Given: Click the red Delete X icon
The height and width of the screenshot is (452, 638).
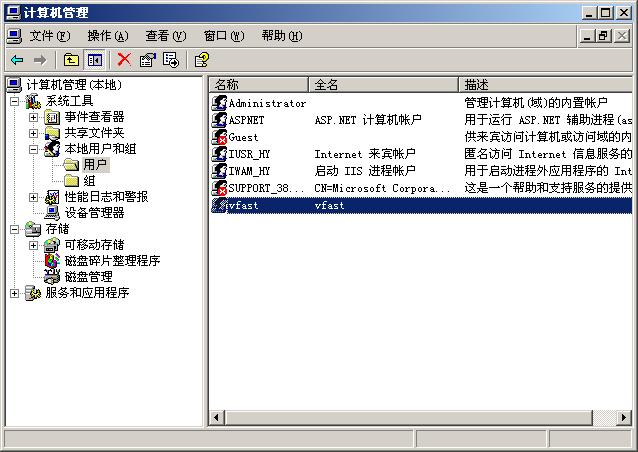Looking at the screenshot, I should (124, 60).
